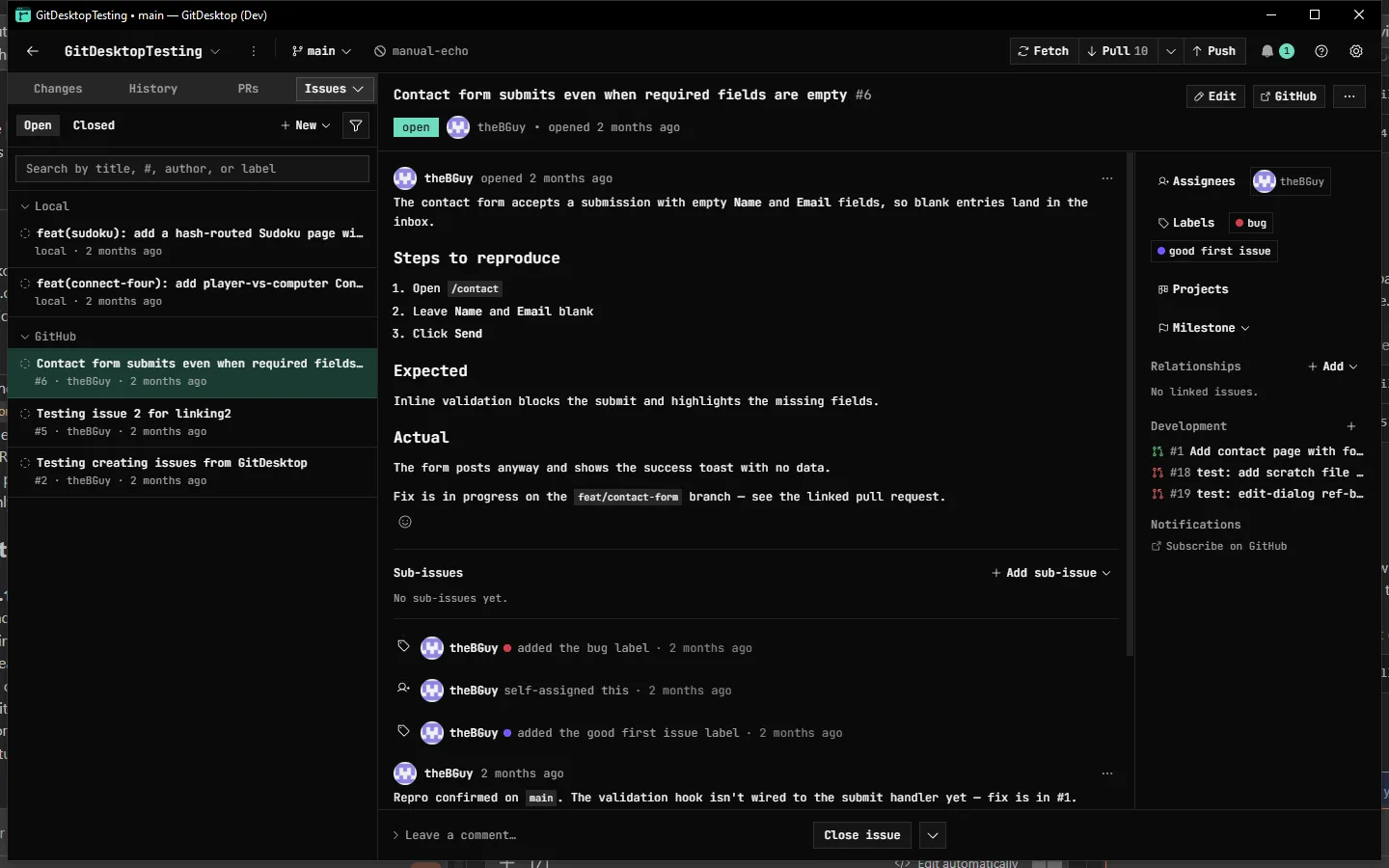This screenshot has width=1389, height=868.
Task: Show Open issues
Action: (x=38, y=125)
